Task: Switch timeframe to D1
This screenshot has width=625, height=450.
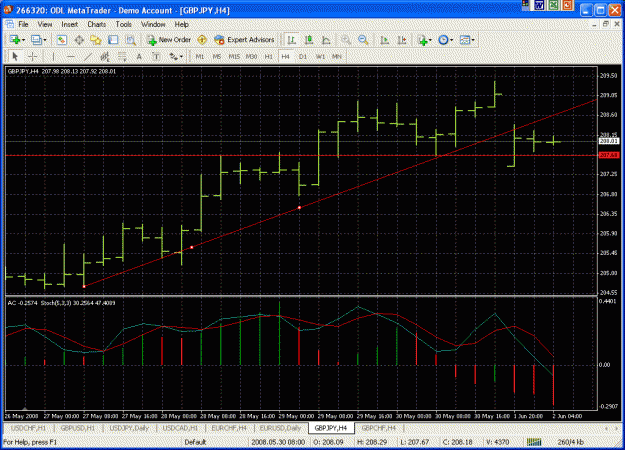Action: click(303, 57)
